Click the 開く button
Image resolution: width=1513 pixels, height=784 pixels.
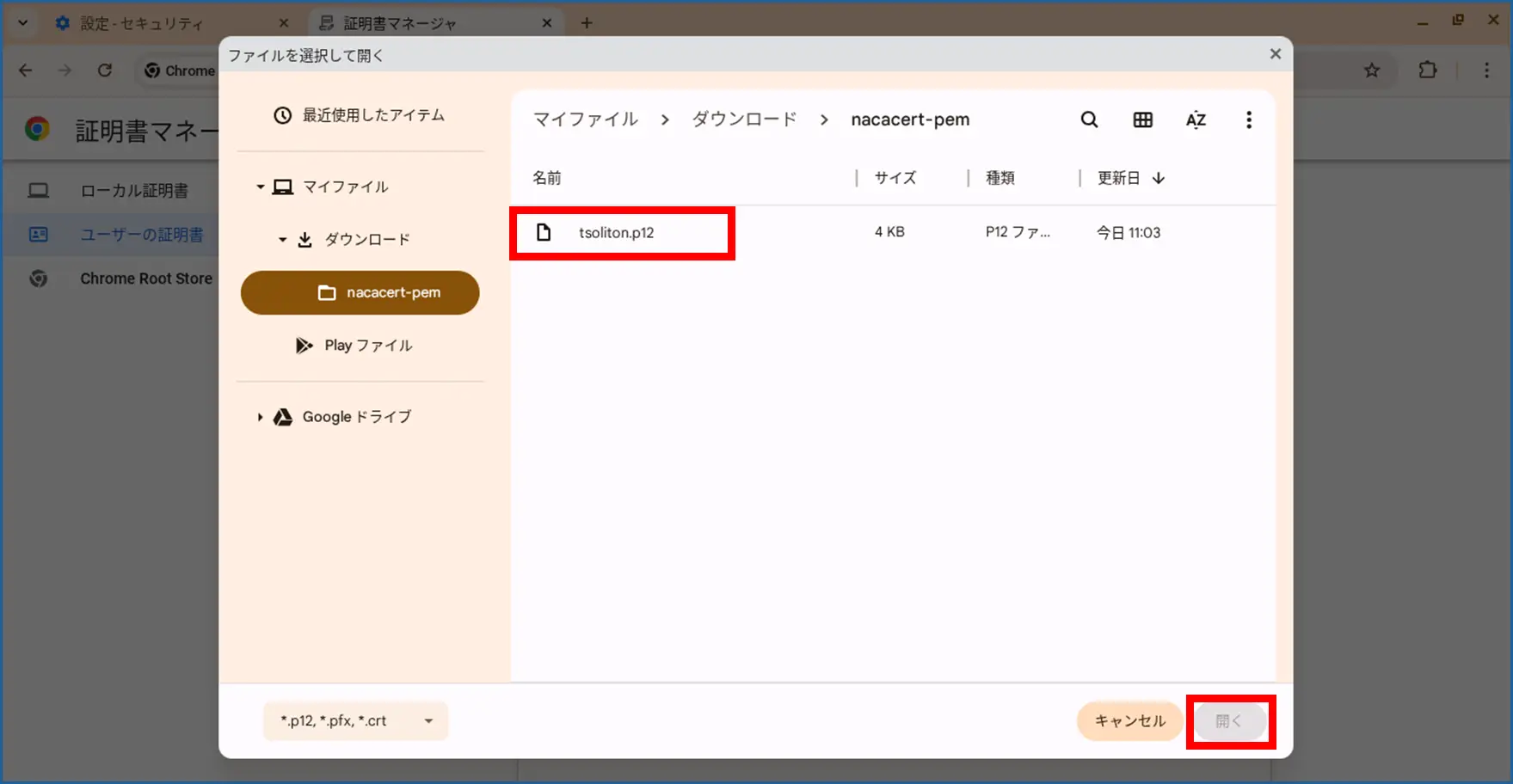coord(1229,720)
